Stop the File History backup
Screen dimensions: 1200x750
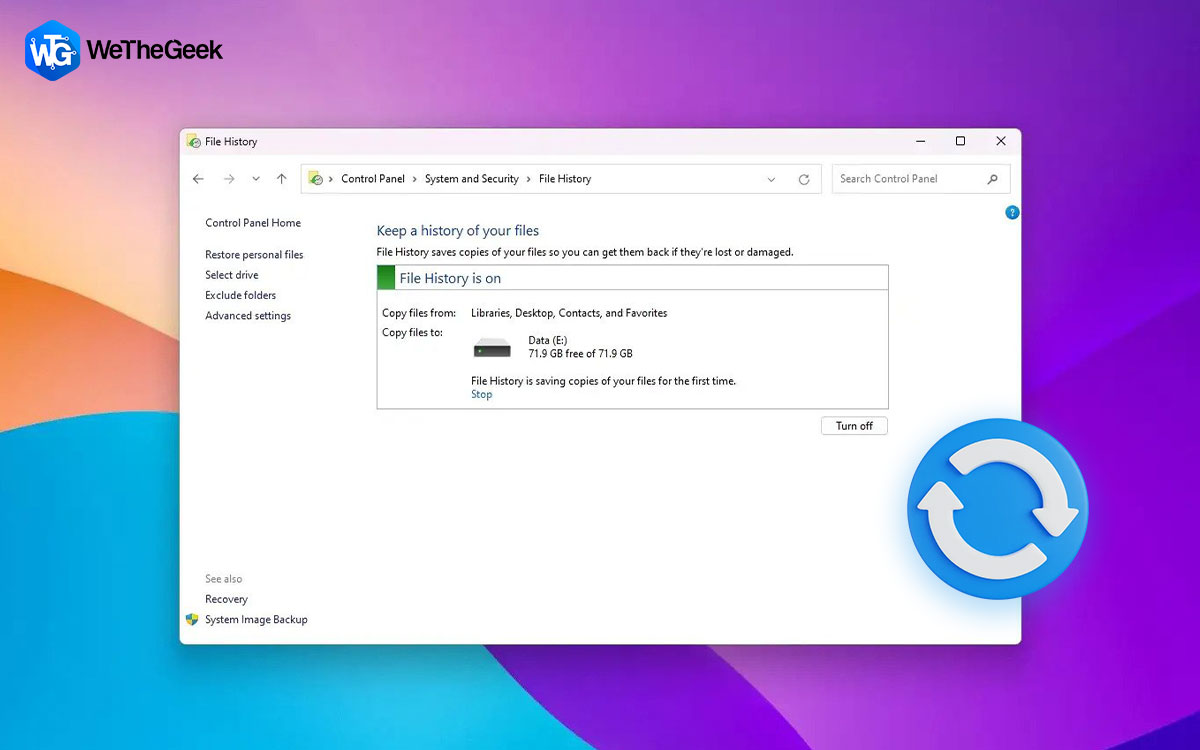tap(482, 394)
